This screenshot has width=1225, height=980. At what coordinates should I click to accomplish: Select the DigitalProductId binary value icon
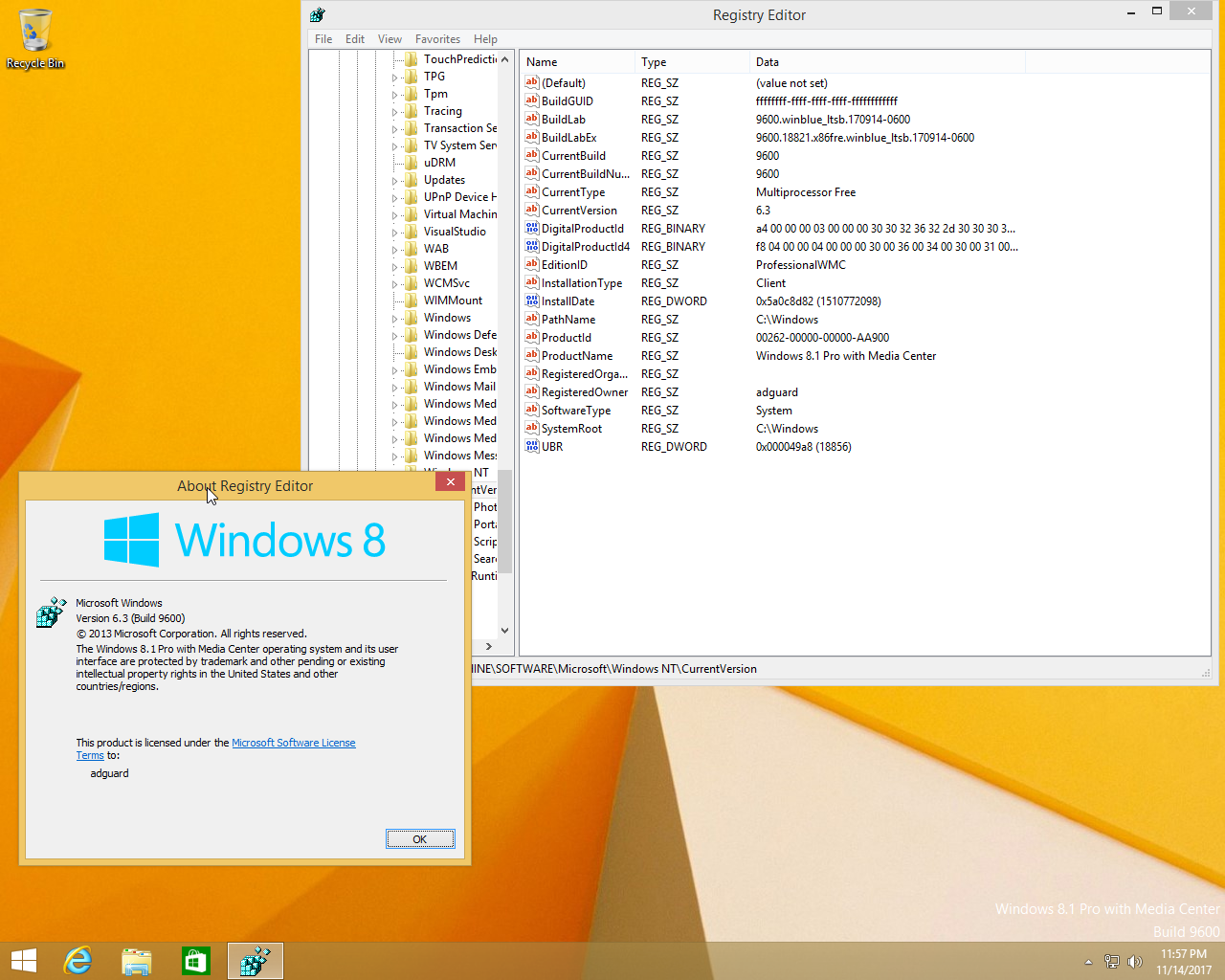point(532,228)
